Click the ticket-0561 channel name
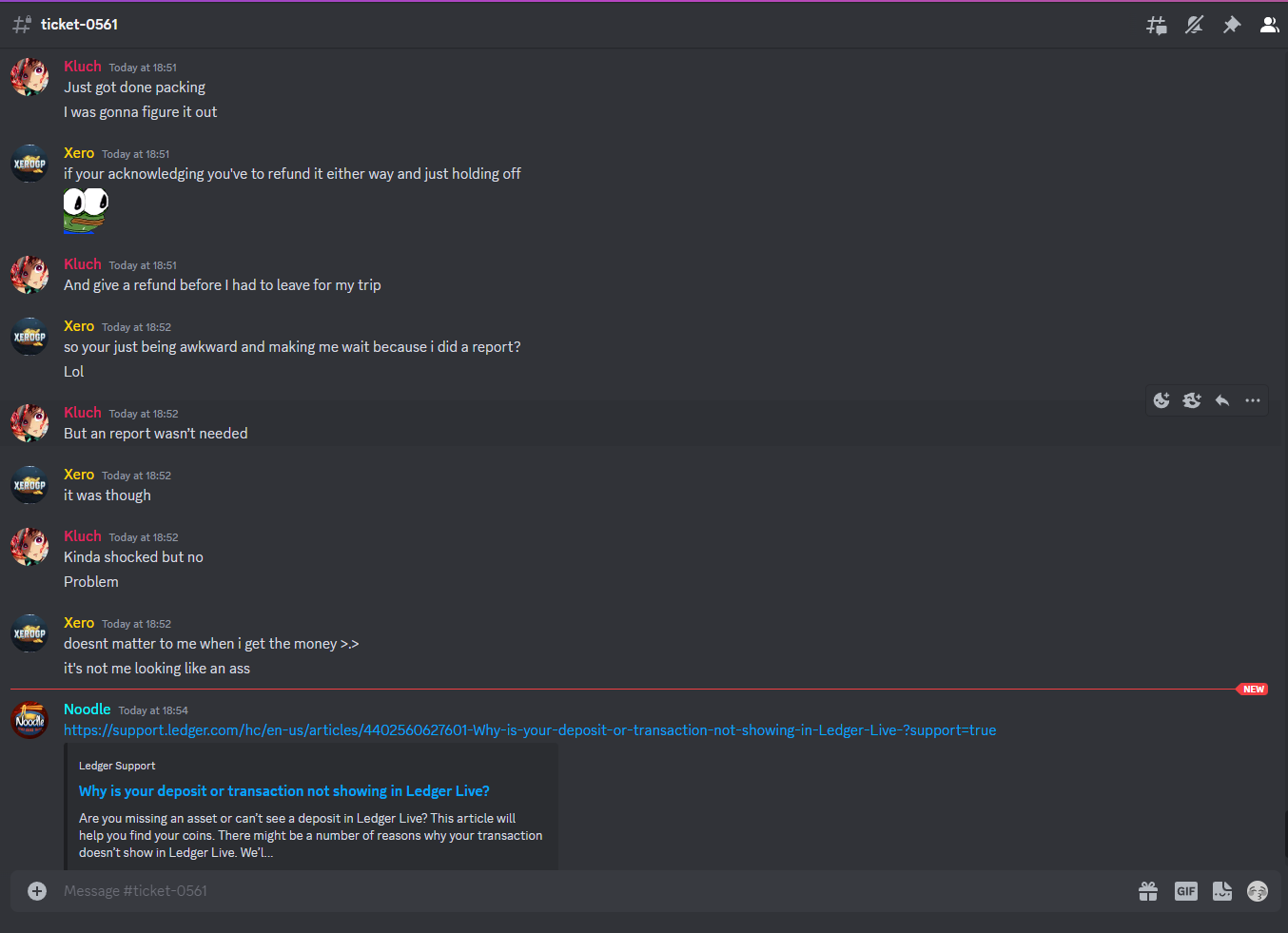Image resolution: width=1288 pixels, height=933 pixels. click(79, 25)
